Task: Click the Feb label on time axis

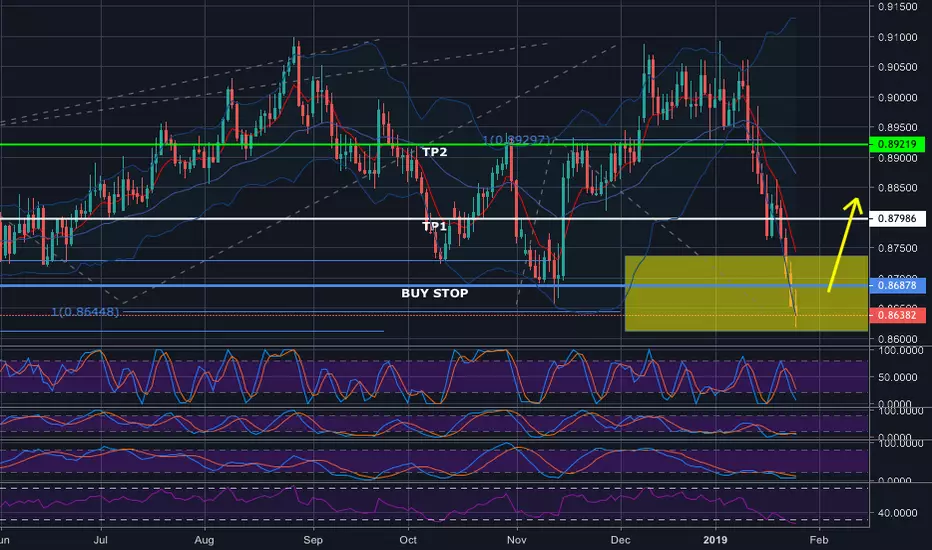Action: click(x=818, y=540)
